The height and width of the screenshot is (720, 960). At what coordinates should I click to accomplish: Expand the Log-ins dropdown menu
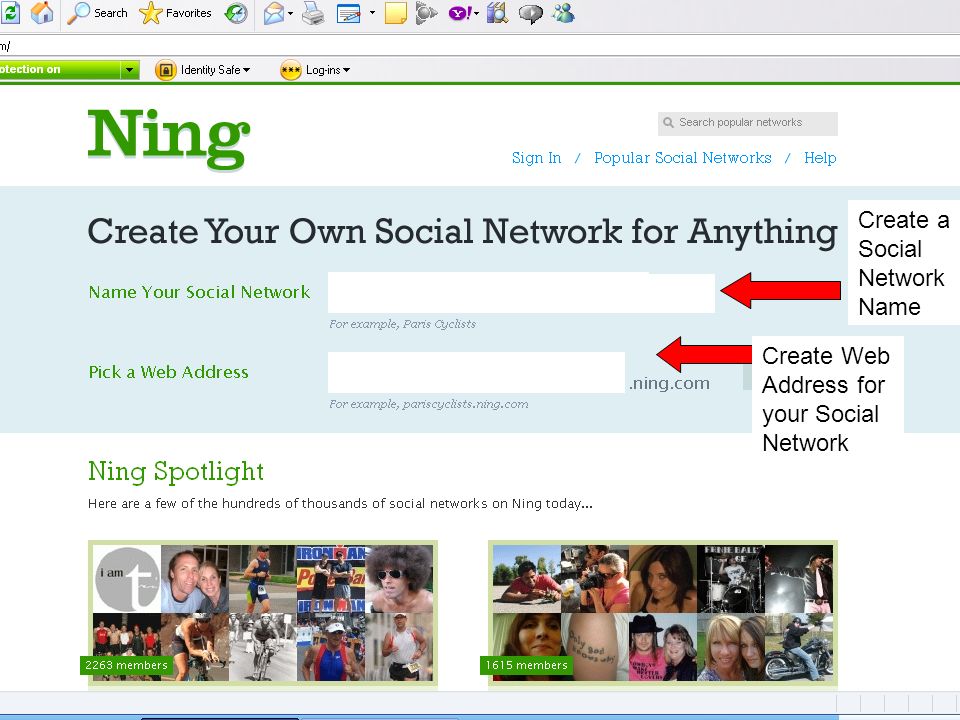[328, 70]
